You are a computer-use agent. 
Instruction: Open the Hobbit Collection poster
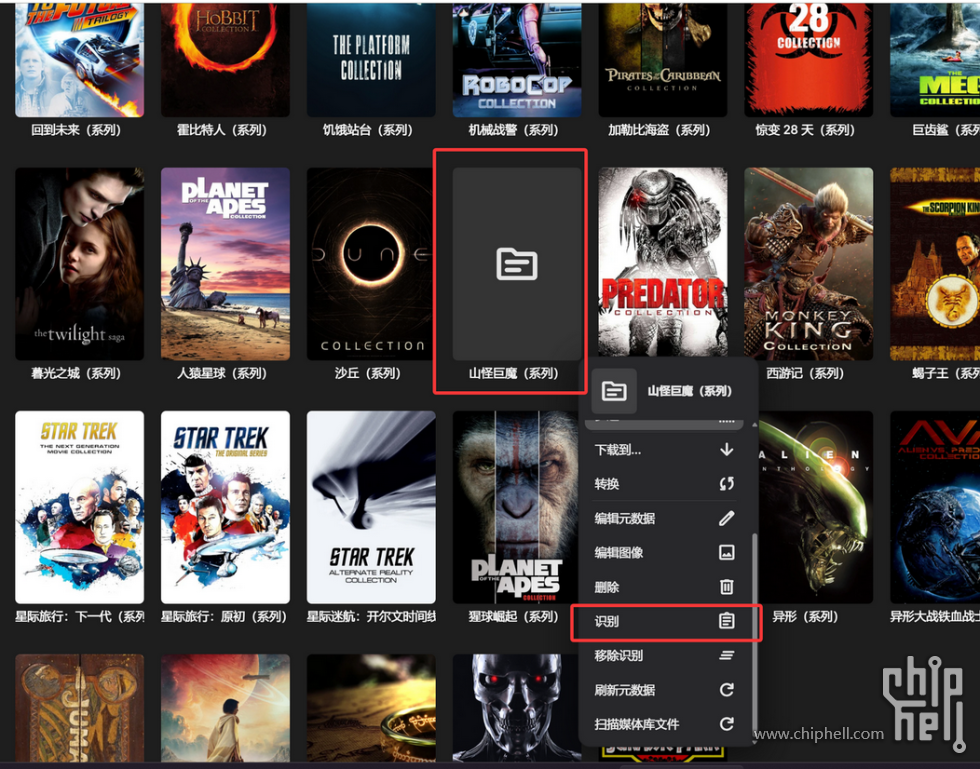(x=225, y=59)
